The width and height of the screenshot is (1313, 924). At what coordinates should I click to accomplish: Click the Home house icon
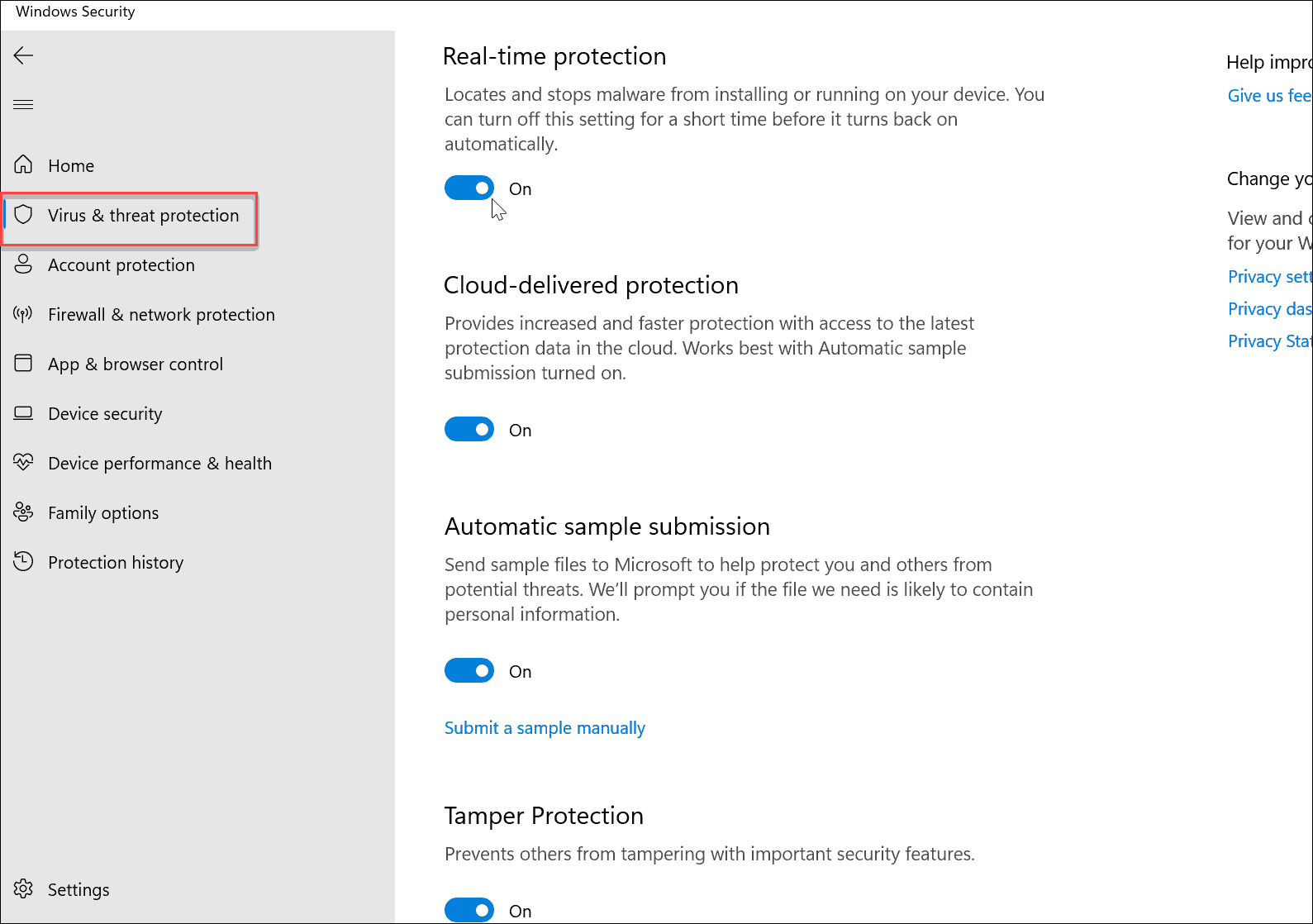[x=23, y=164]
